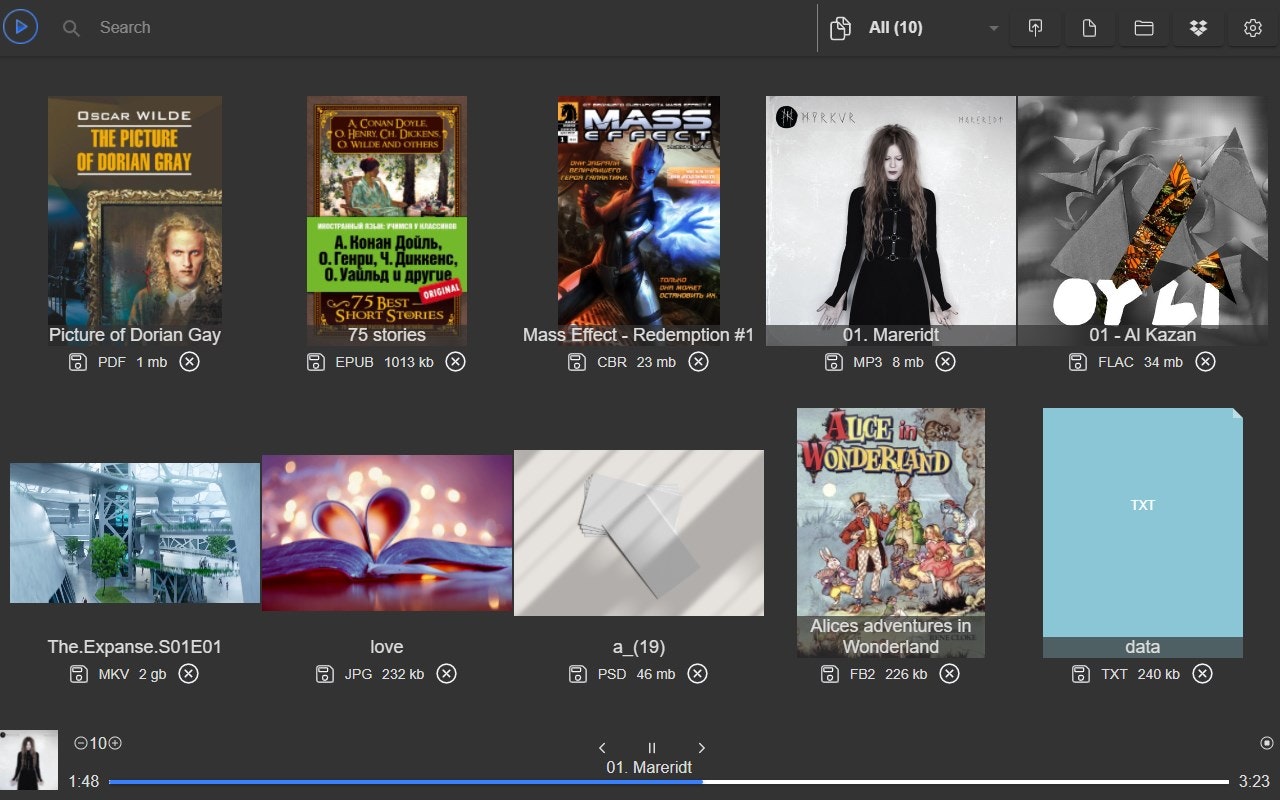This screenshot has height=800, width=1280.
Task: Click the save icon under Mass Effect comic
Action: (578, 362)
